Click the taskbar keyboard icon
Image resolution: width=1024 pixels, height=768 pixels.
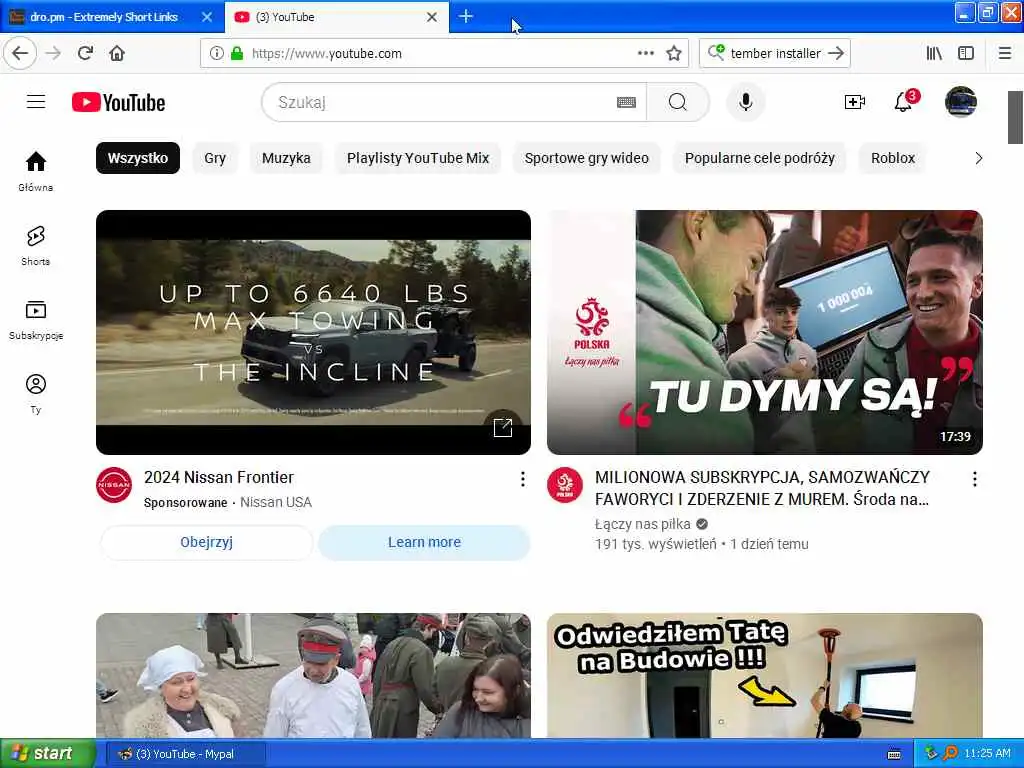[x=895, y=754]
